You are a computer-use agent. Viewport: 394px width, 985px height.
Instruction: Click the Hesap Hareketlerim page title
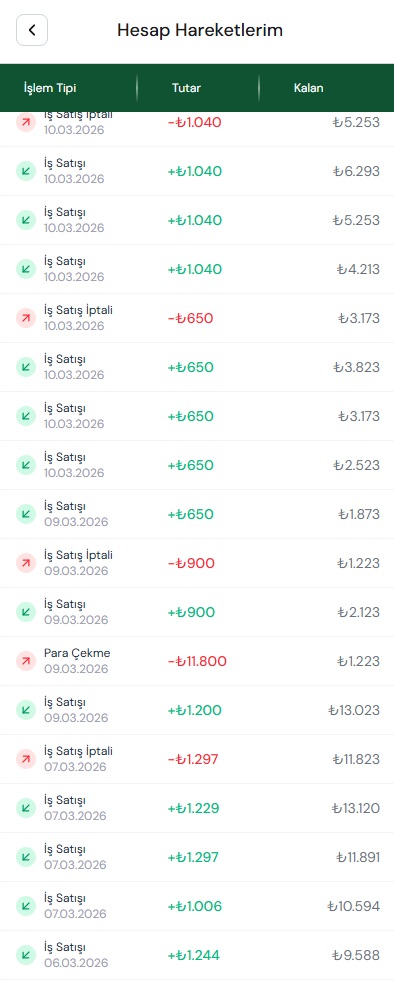(x=200, y=30)
